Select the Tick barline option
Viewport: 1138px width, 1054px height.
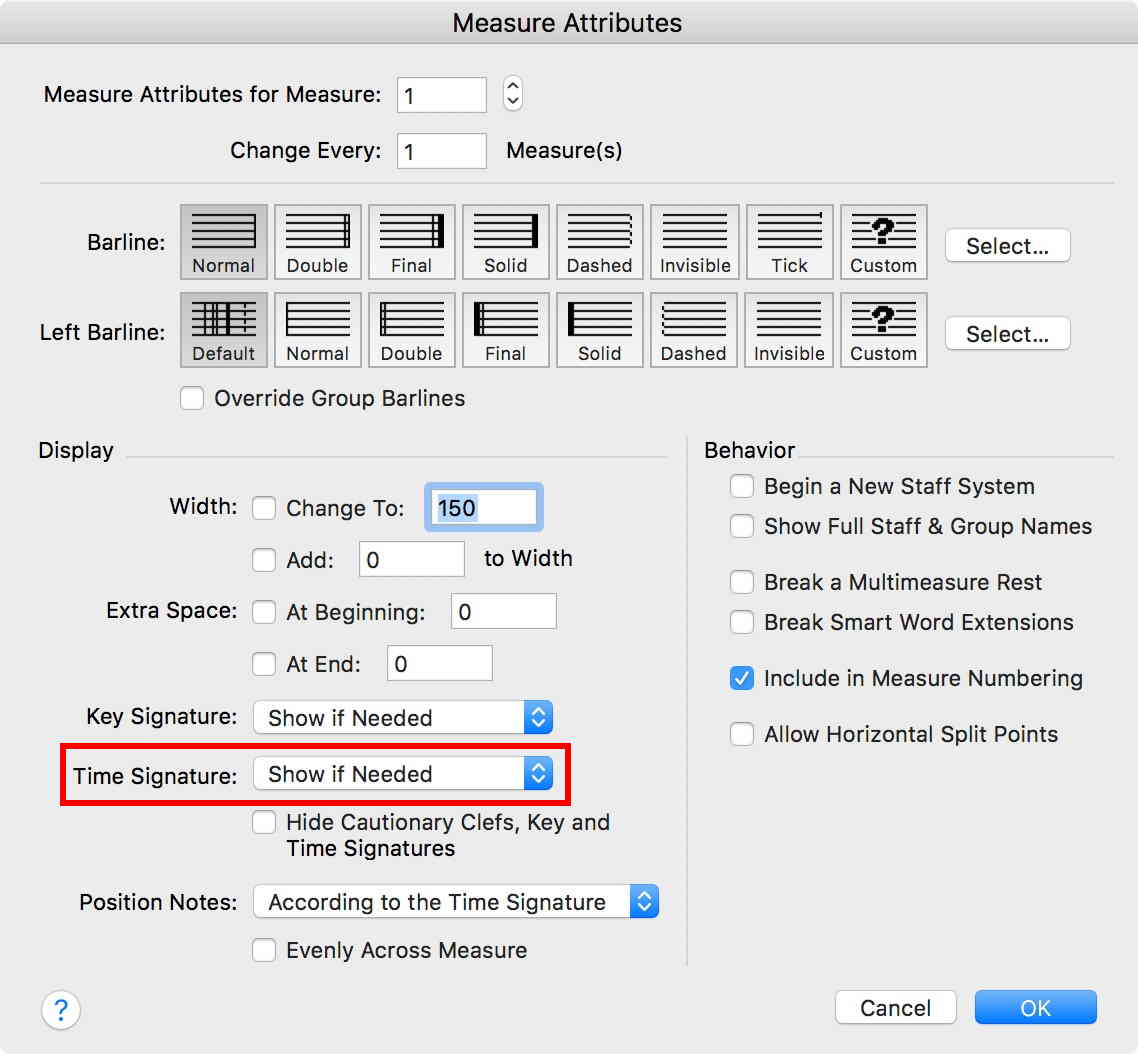click(x=789, y=241)
